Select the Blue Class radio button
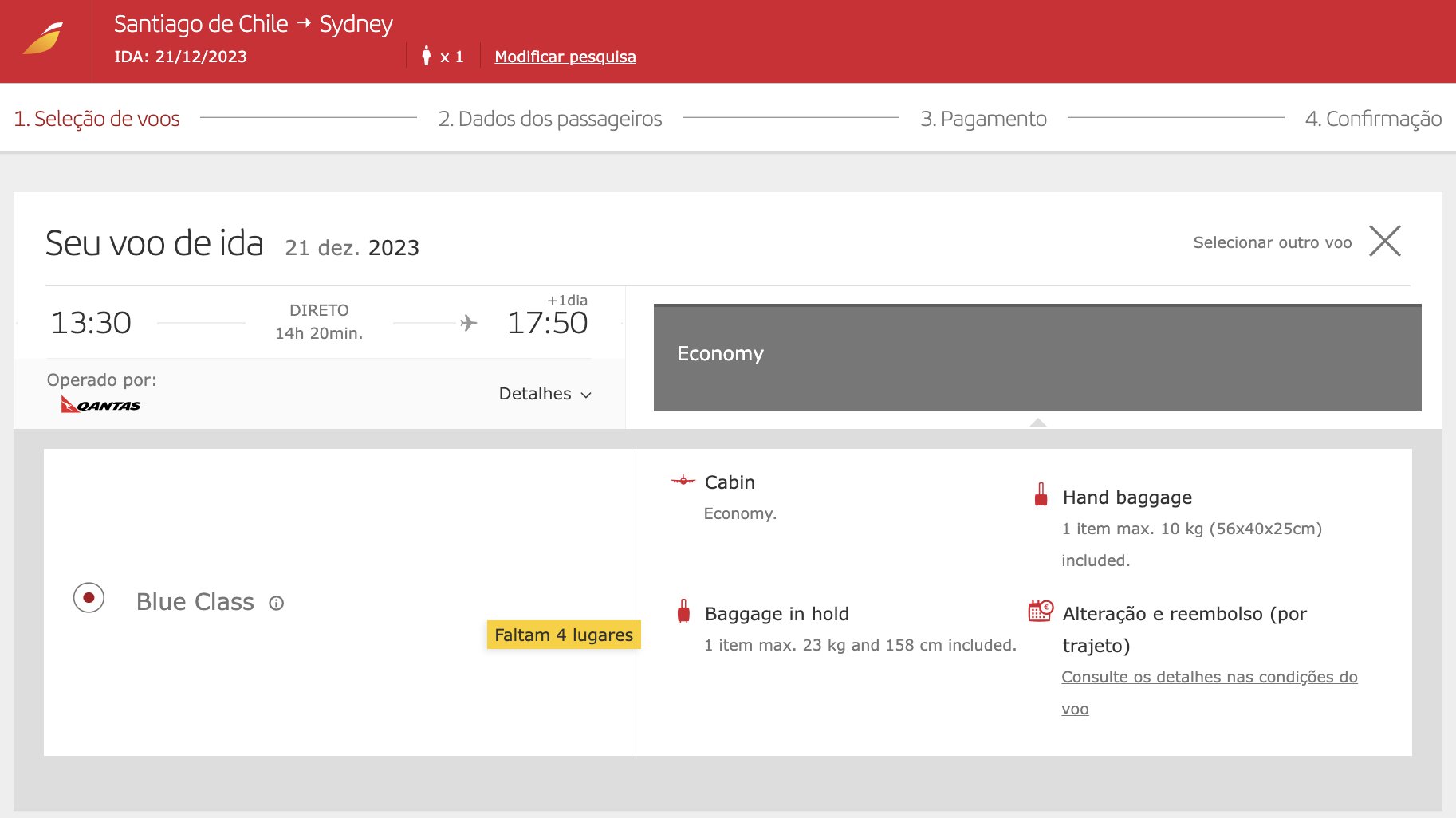 [x=89, y=597]
